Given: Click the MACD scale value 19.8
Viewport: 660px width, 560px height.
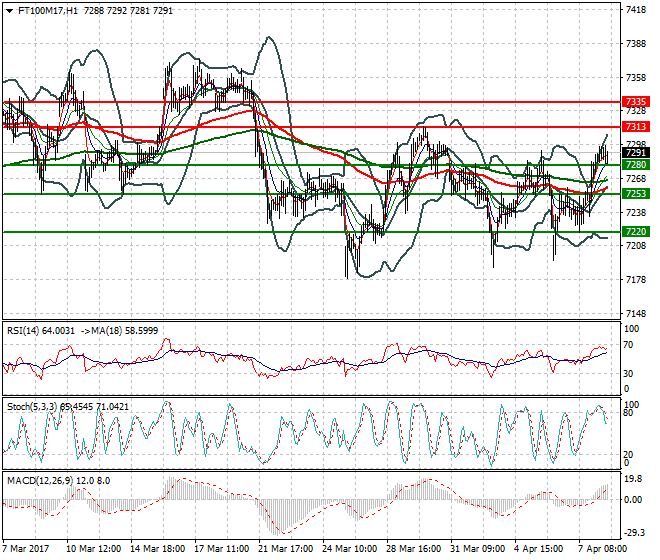Looking at the screenshot, I should click(633, 479).
